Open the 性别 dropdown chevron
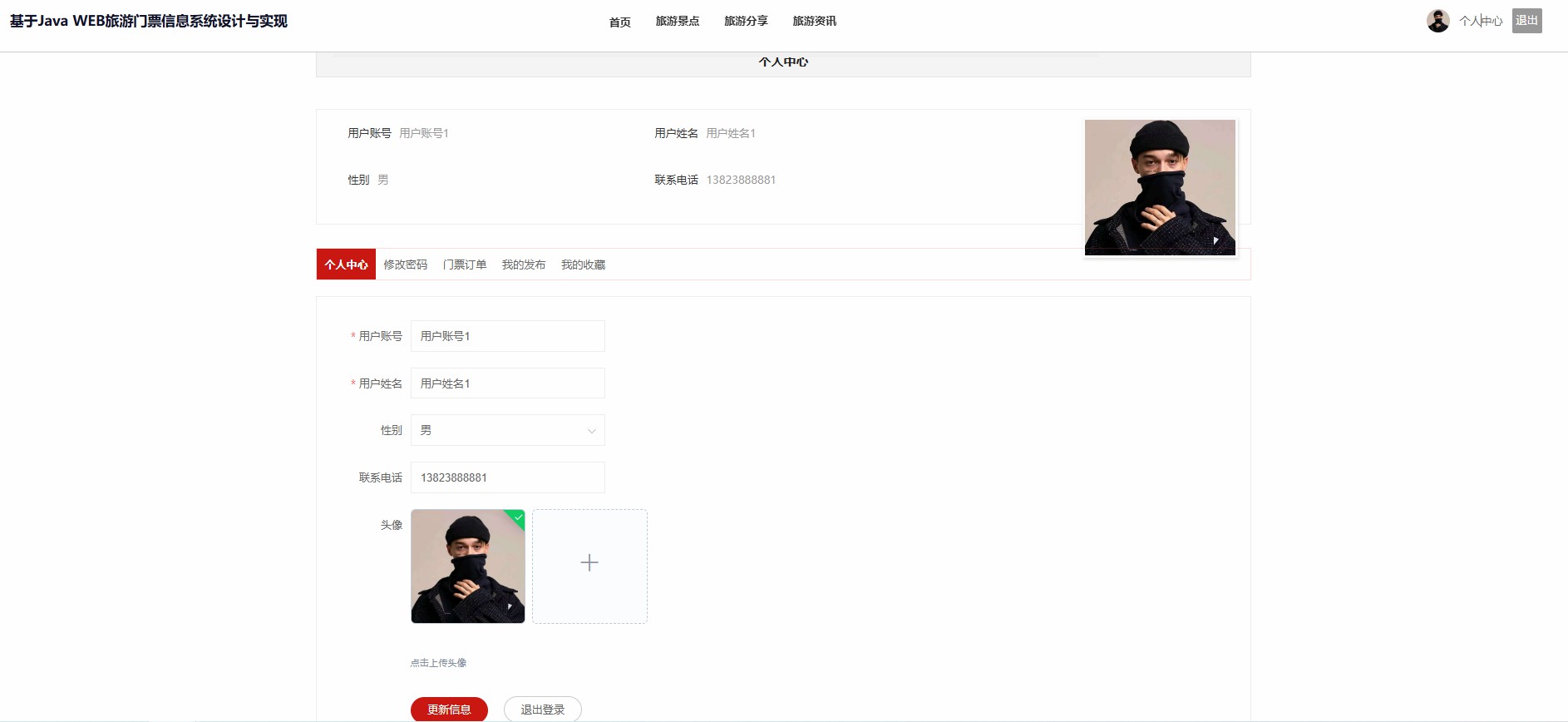Viewport: 1568px width, 722px height. coord(591,431)
